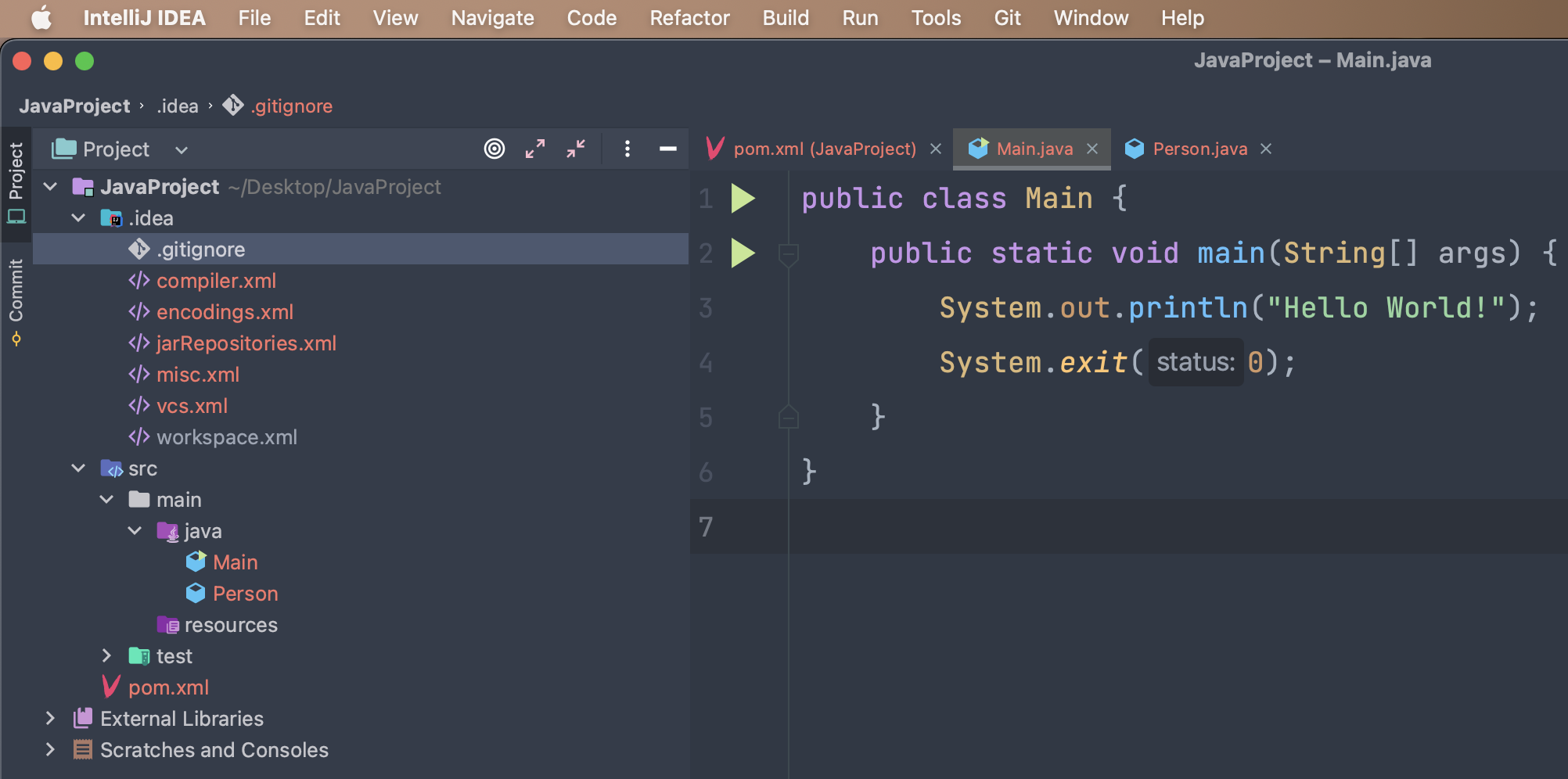
Task: Collapse the main folder
Action: point(106,499)
